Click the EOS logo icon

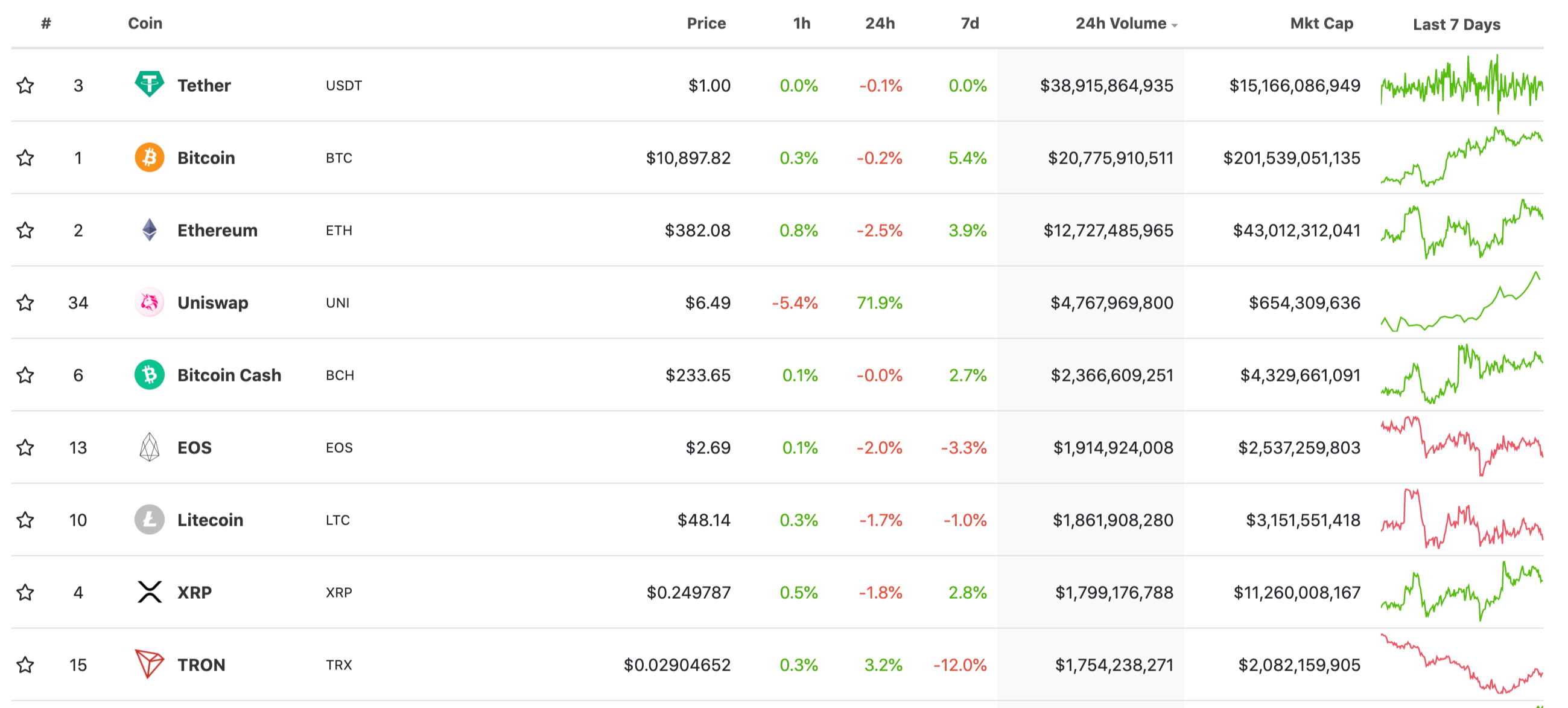(x=149, y=447)
